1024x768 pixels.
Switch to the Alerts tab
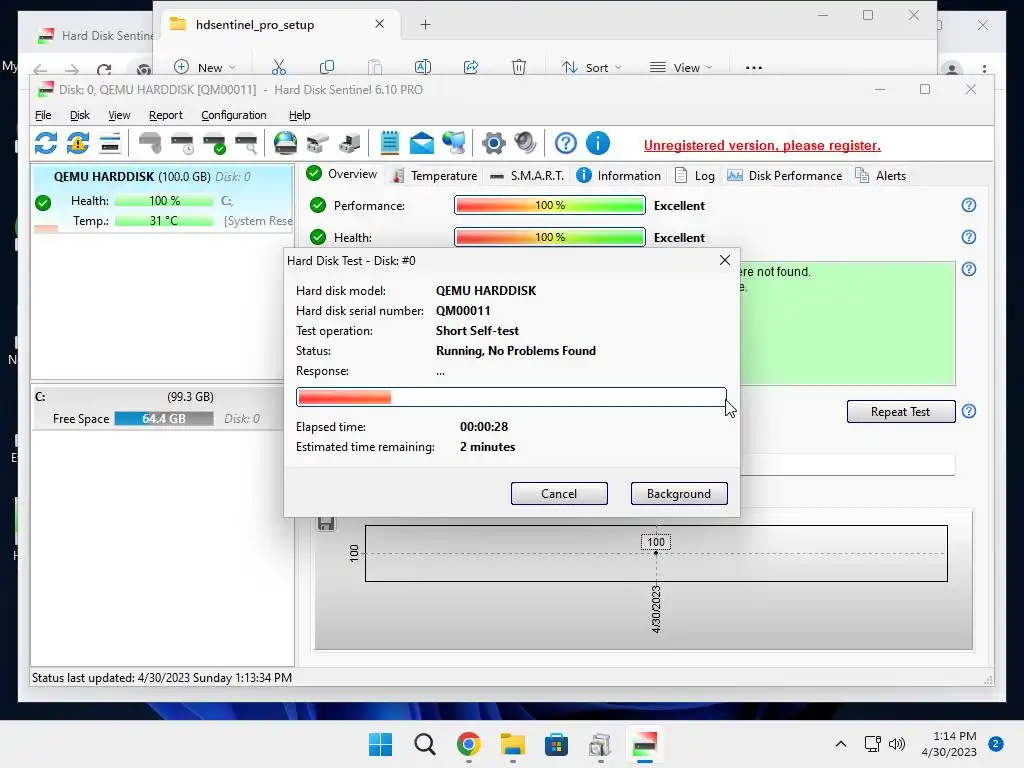pyautogui.click(x=881, y=176)
